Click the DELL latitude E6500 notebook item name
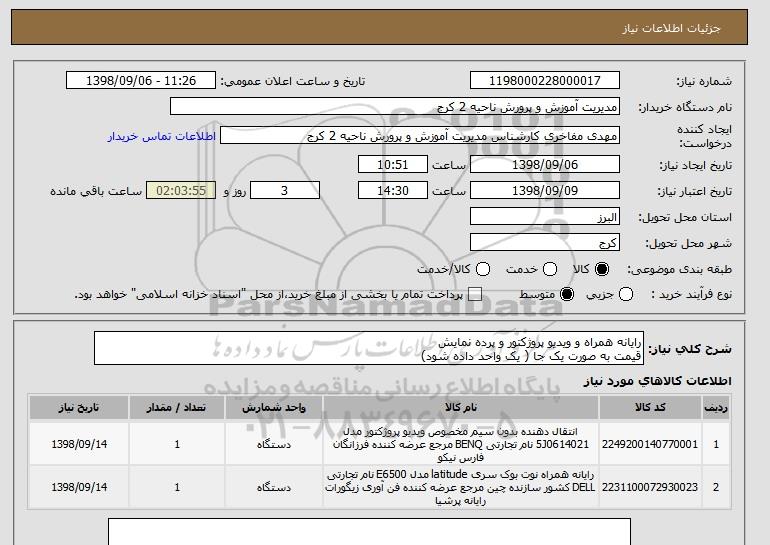 click(x=461, y=488)
